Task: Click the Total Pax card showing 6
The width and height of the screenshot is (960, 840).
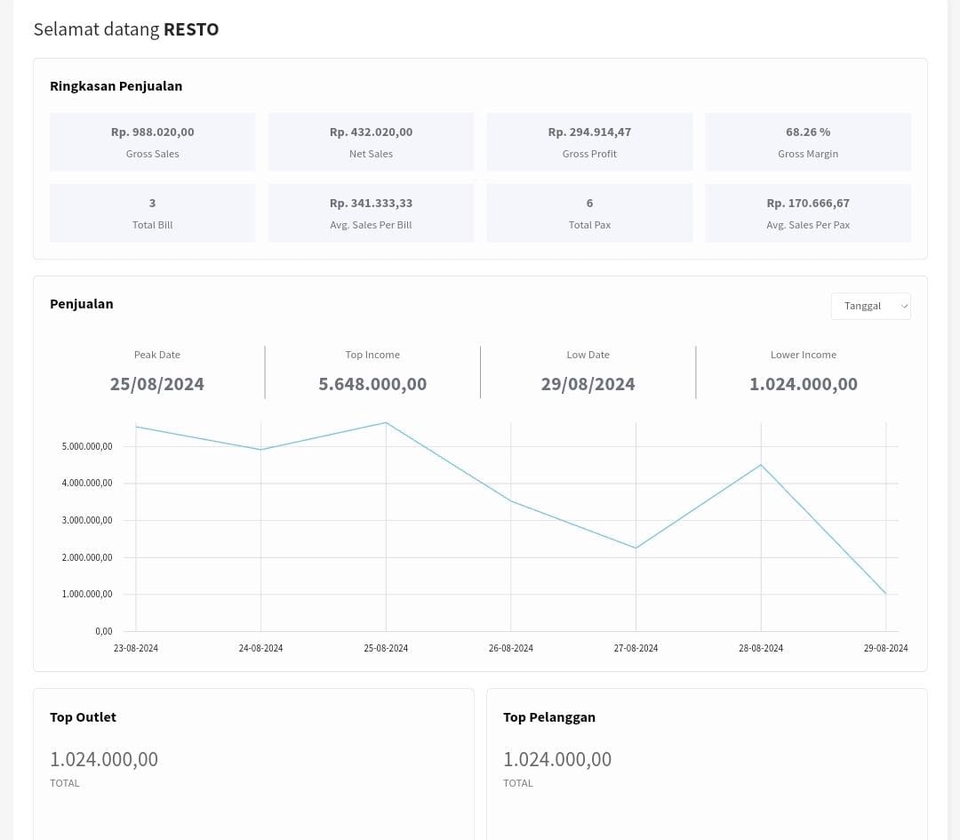Action: pyautogui.click(x=589, y=212)
